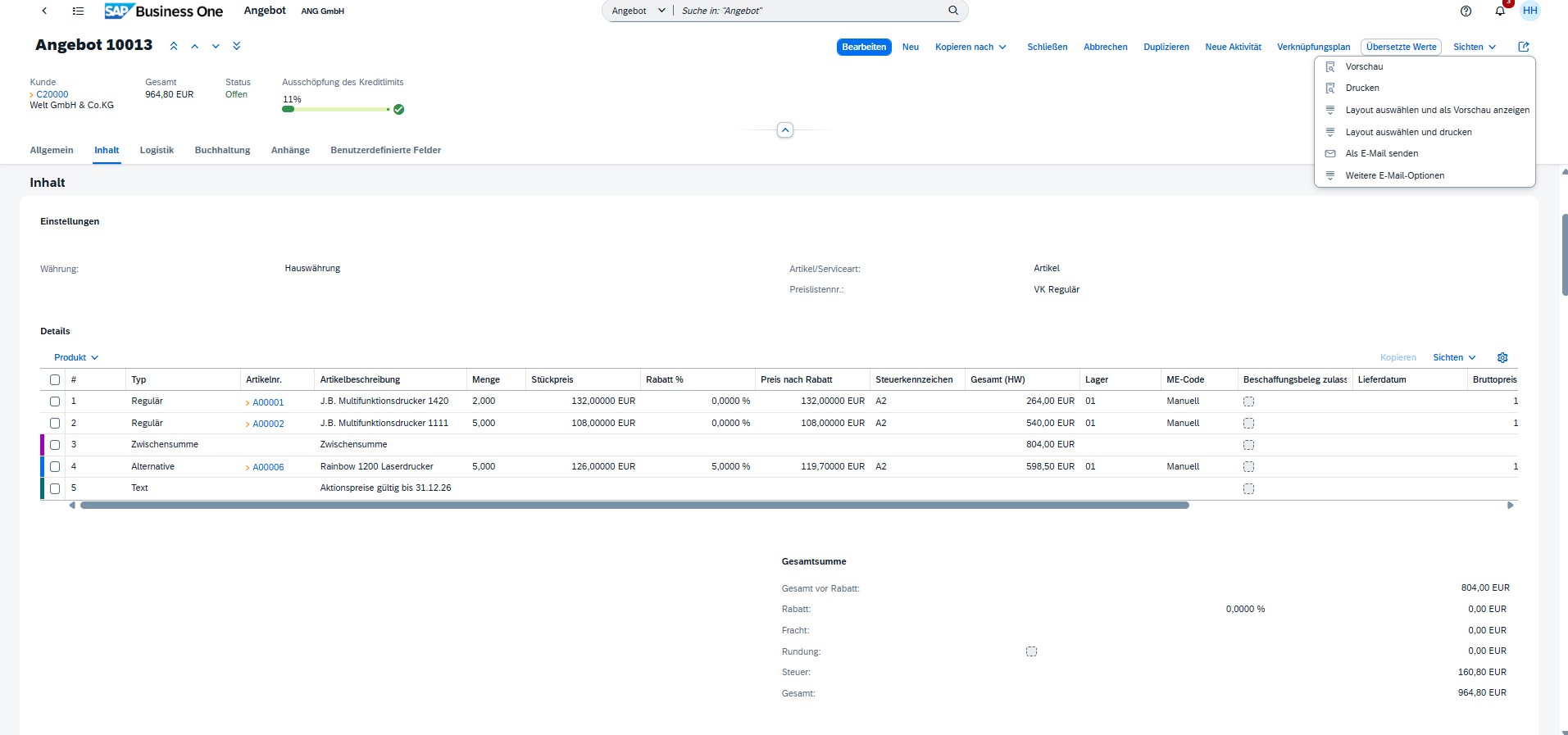Toggle Beschaffungsbeleg checkbox in row 4

(x=1248, y=466)
